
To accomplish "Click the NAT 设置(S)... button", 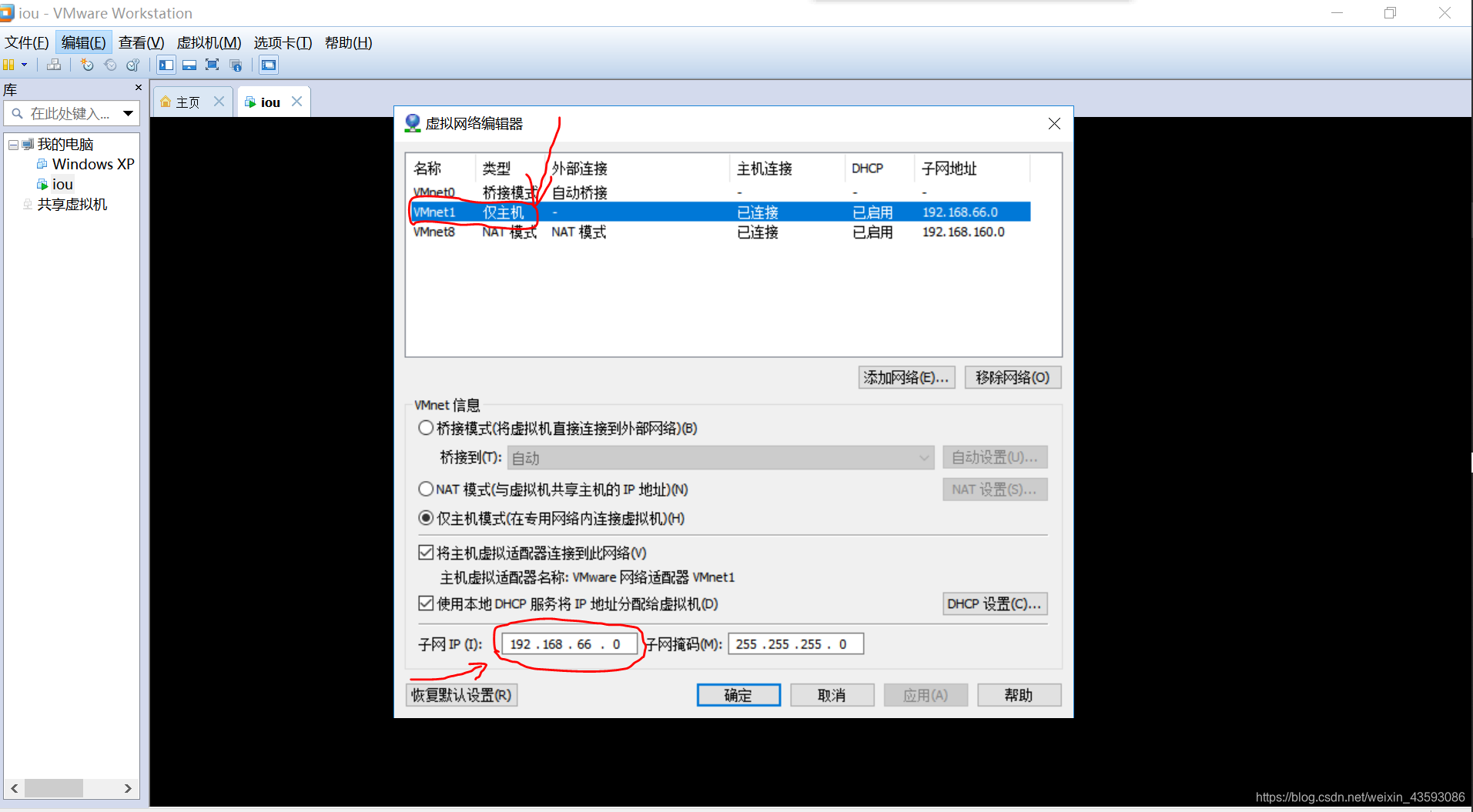I will 995,490.
